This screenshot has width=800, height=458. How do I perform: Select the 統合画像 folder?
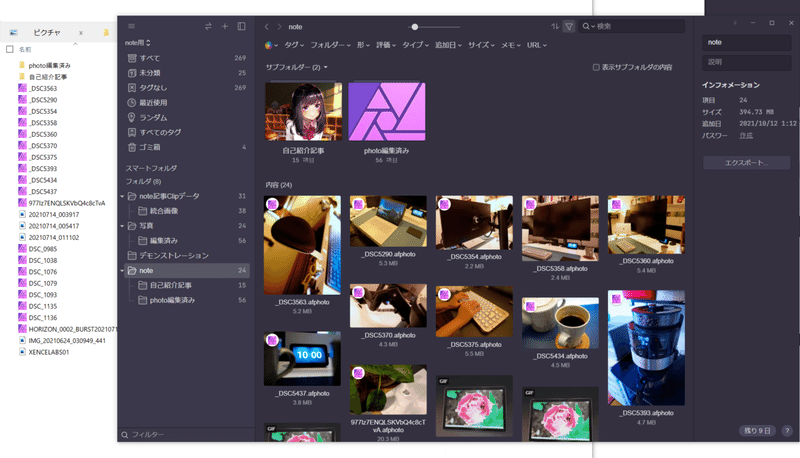coord(186,211)
